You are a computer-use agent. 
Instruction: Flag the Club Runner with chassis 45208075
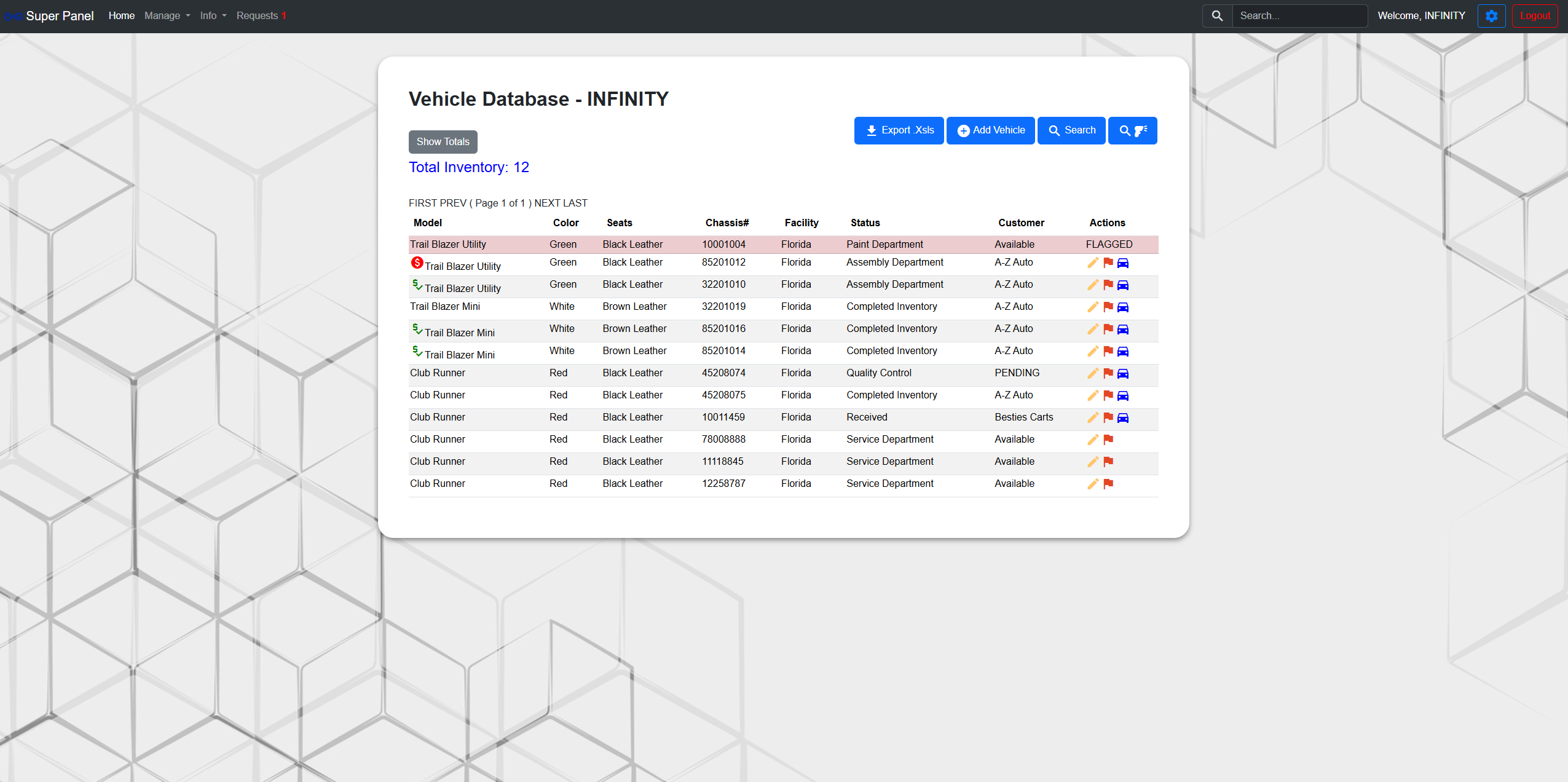coord(1108,396)
